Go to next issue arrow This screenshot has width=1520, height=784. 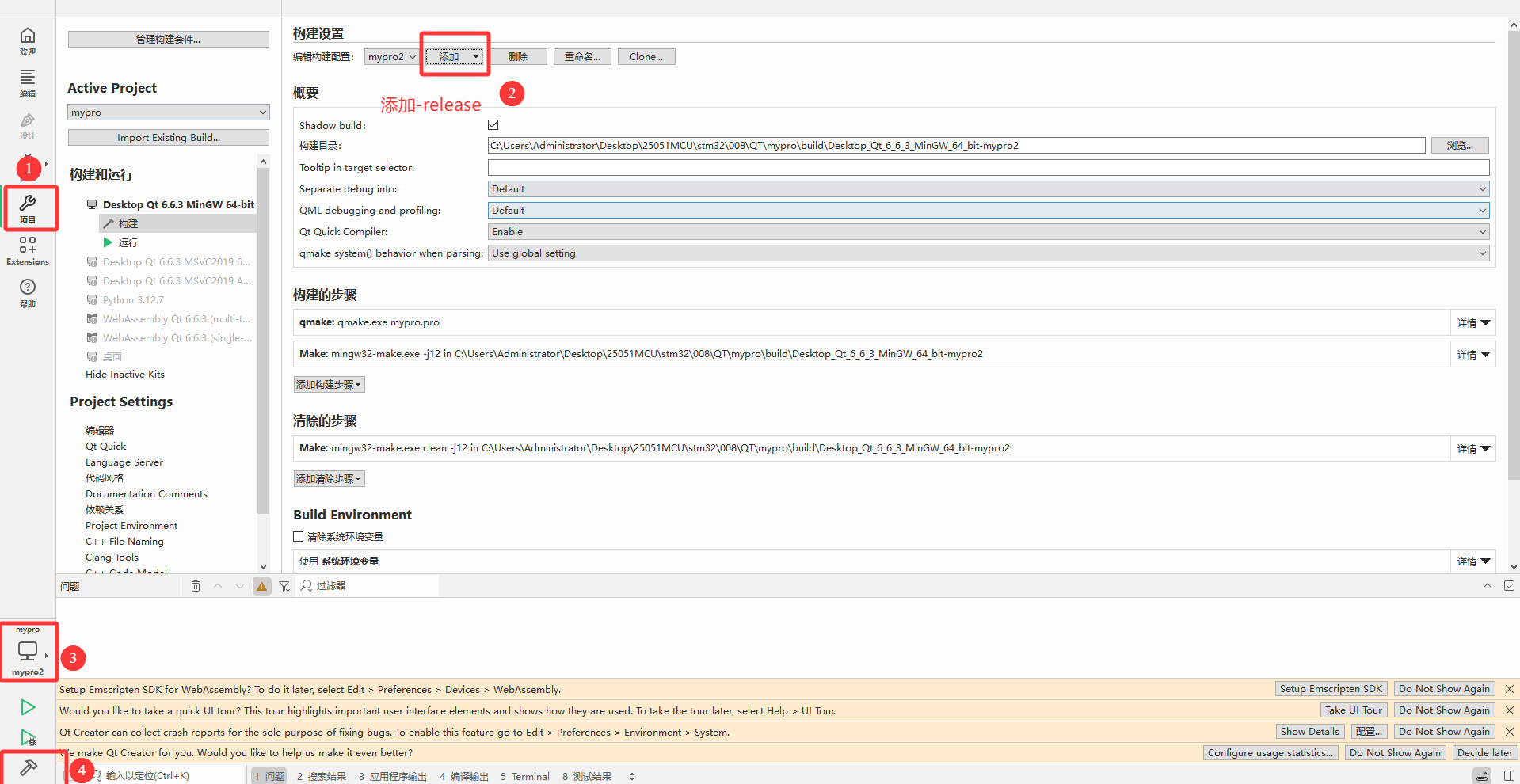(x=240, y=586)
